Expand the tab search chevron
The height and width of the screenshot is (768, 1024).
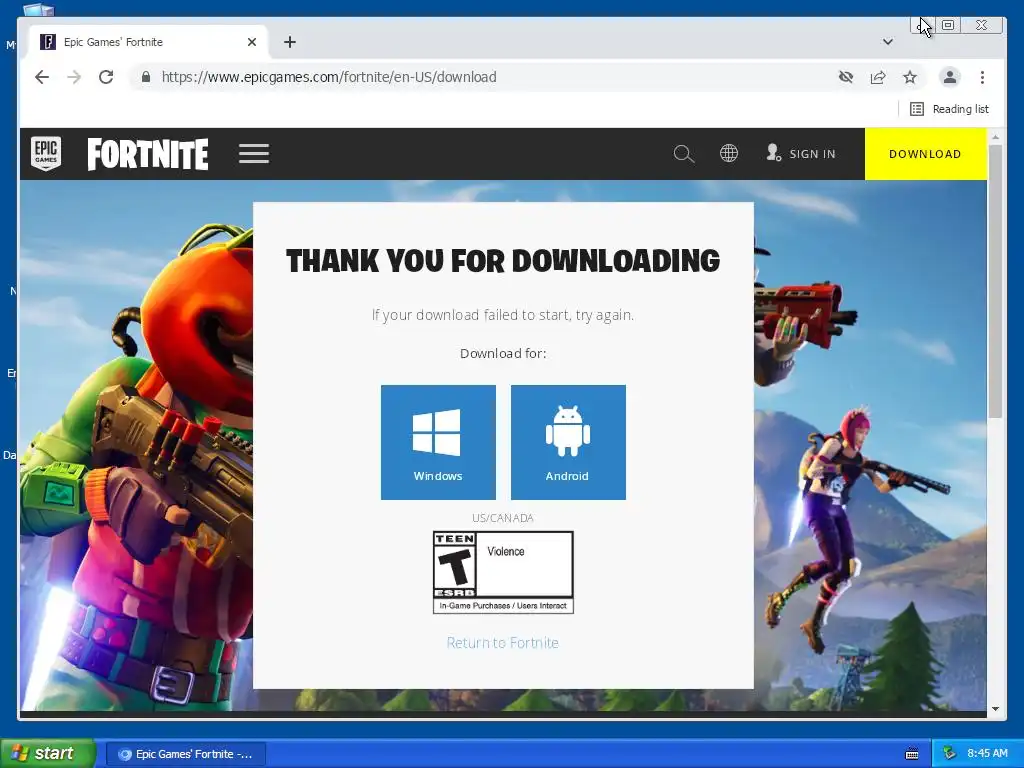click(888, 42)
